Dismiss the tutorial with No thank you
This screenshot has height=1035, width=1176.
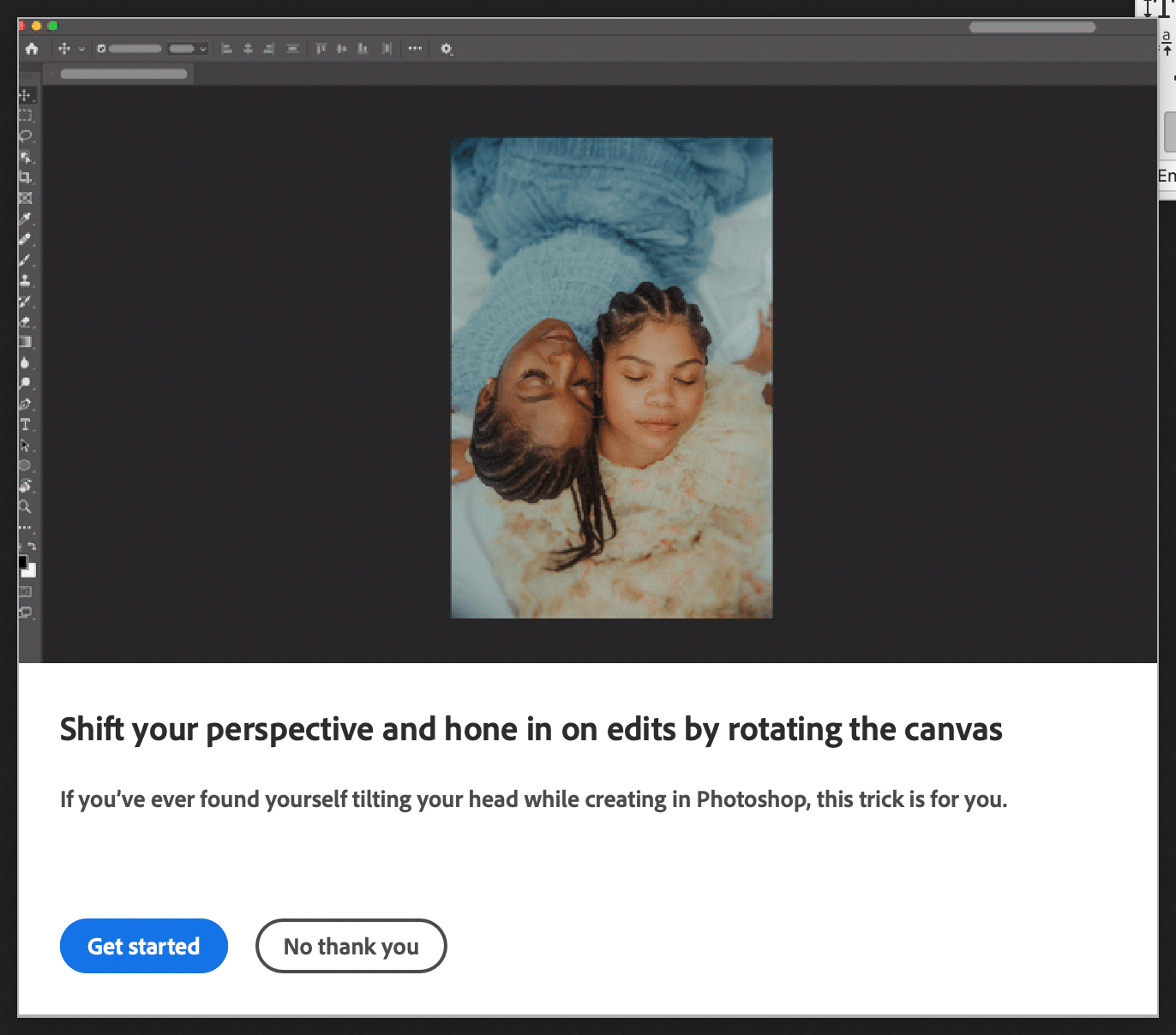coord(351,946)
